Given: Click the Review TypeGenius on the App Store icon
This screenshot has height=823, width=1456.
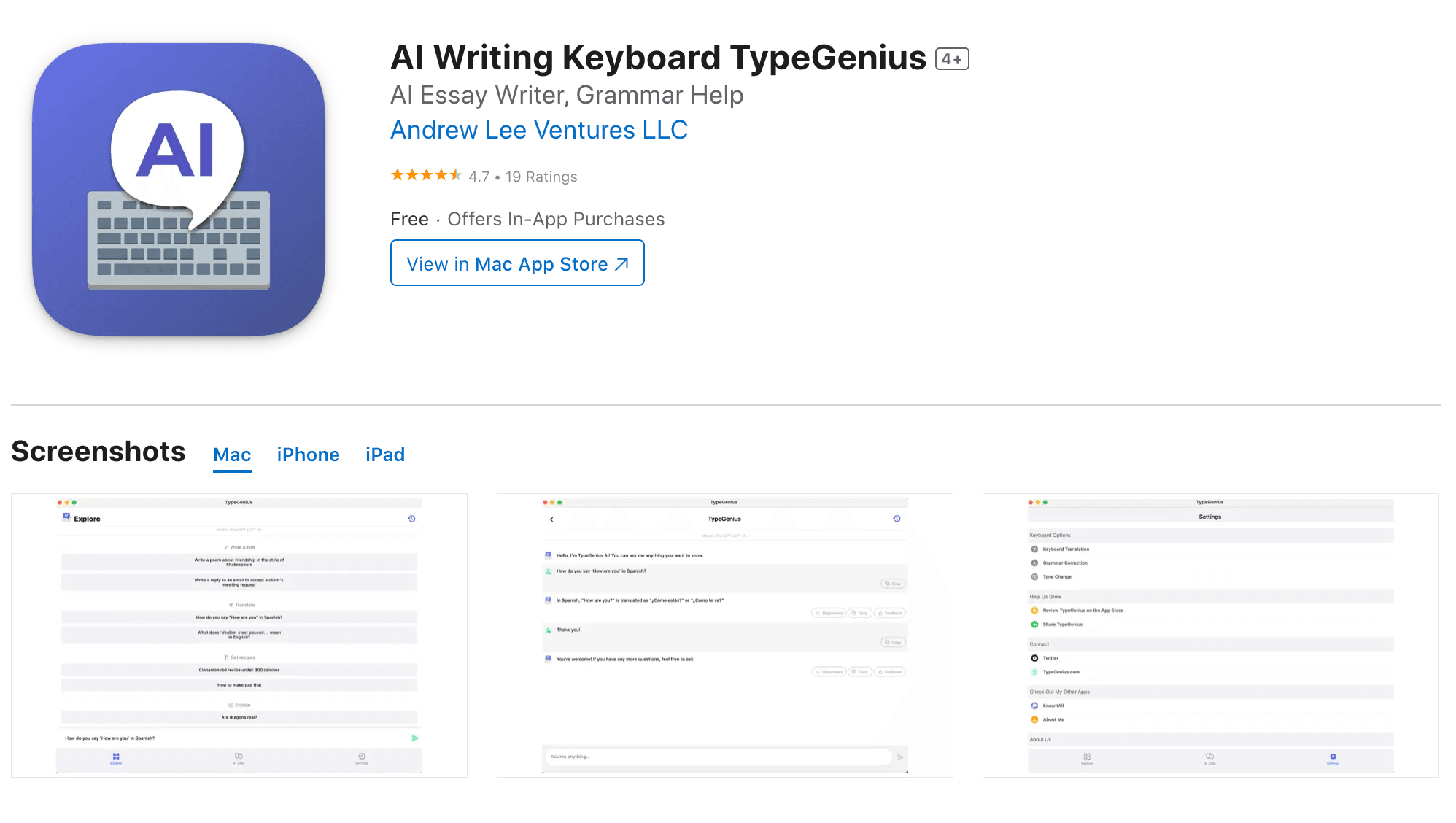Looking at the screenshot, I should point(1034,611).
